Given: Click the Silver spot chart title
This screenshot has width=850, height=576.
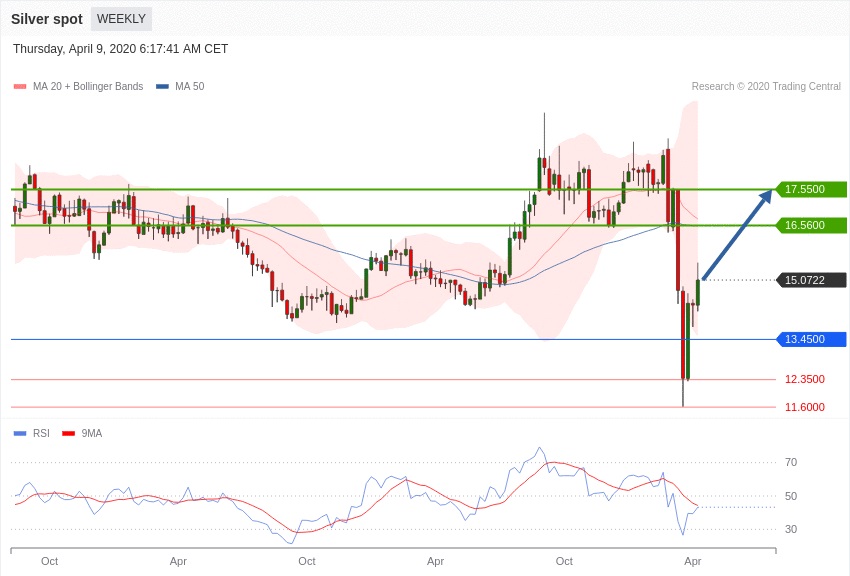Looking at the screenshot, I should tap(47, 19).
